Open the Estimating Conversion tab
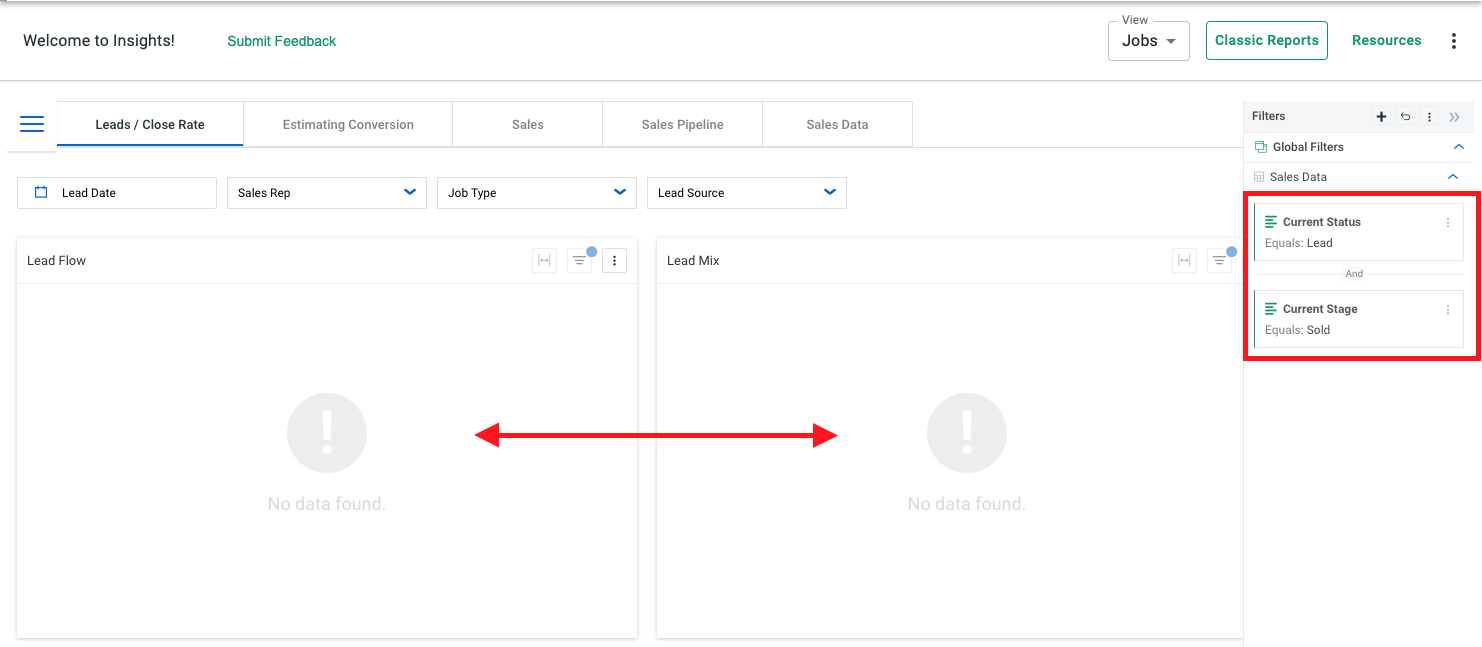 (347, 123)
